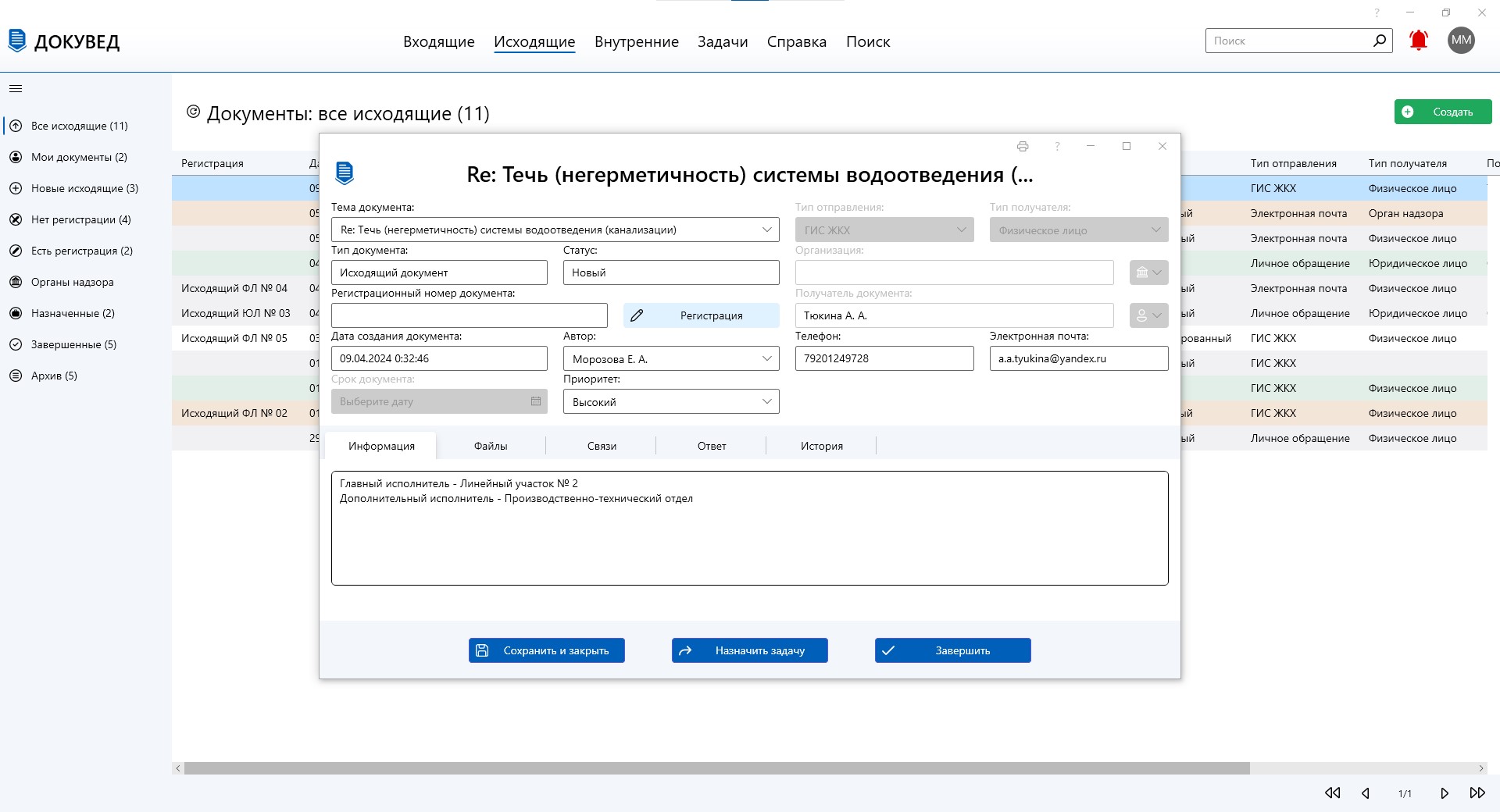Screen dimensions: 1500x812
Task: Click Сохранить и закрыть
Action: click(546, 650)
